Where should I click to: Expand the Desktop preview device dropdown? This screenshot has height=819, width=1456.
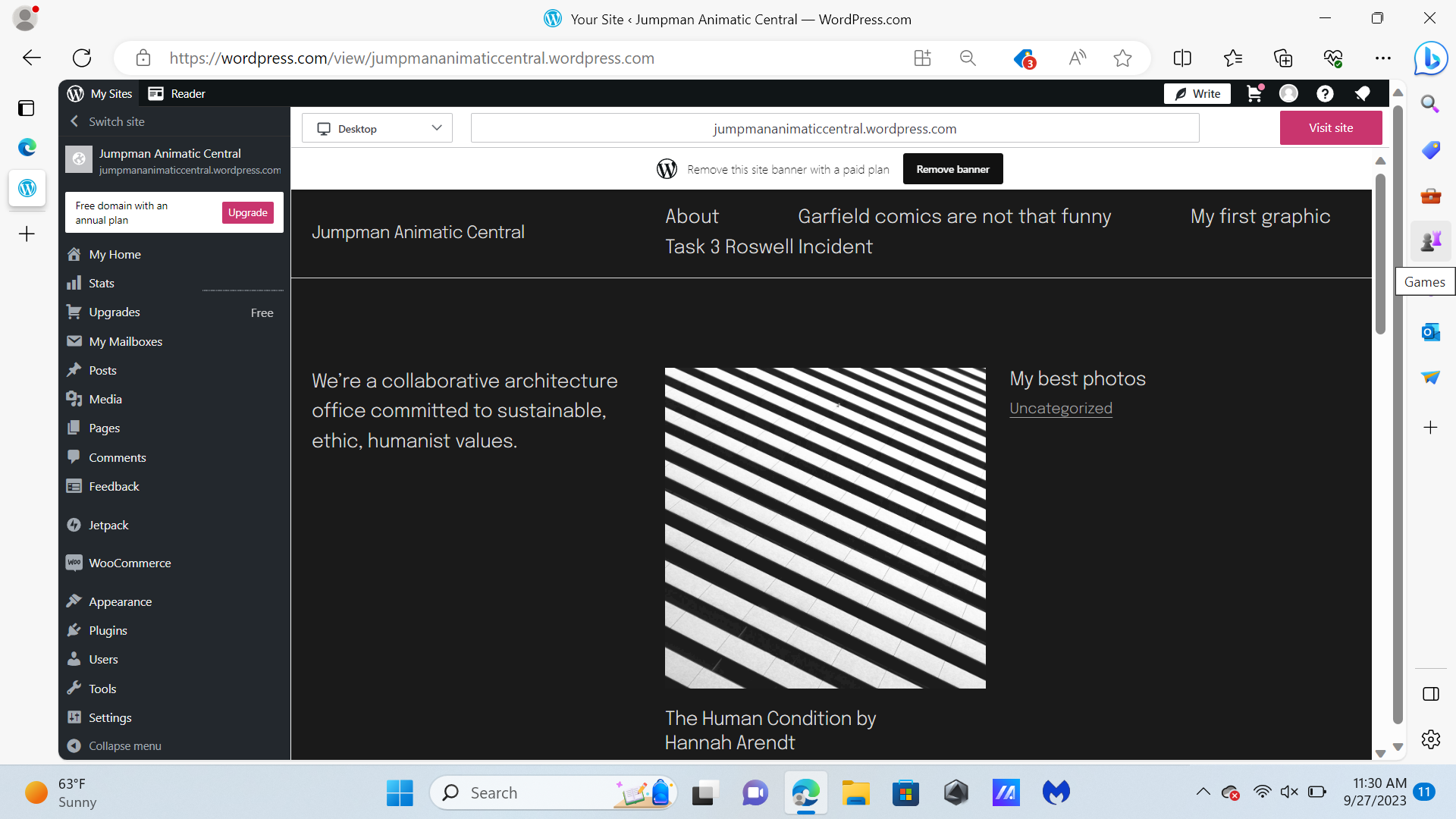(x=377, y=128)
